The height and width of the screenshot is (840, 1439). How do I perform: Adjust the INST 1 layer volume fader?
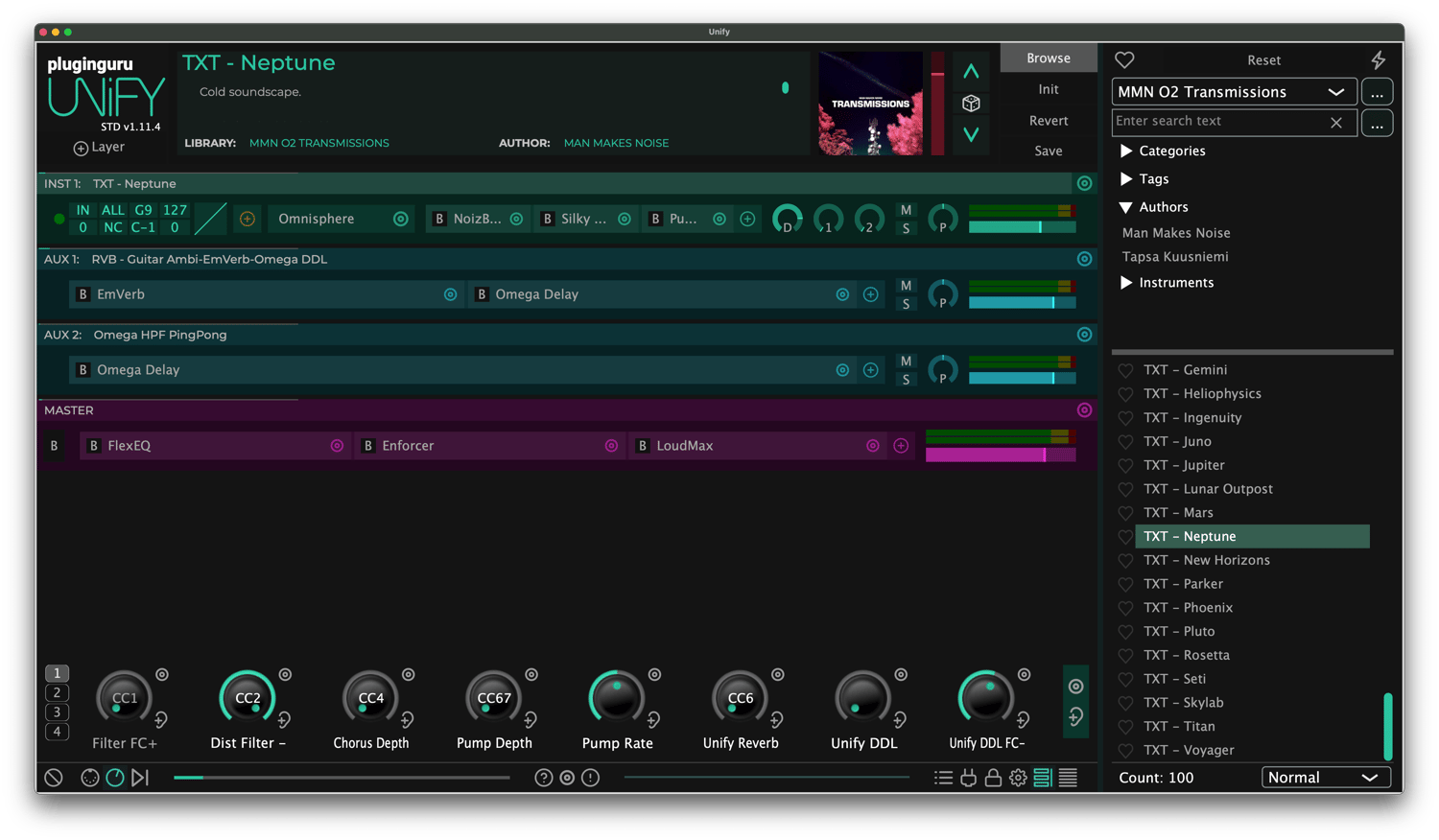click(1022, 227)
